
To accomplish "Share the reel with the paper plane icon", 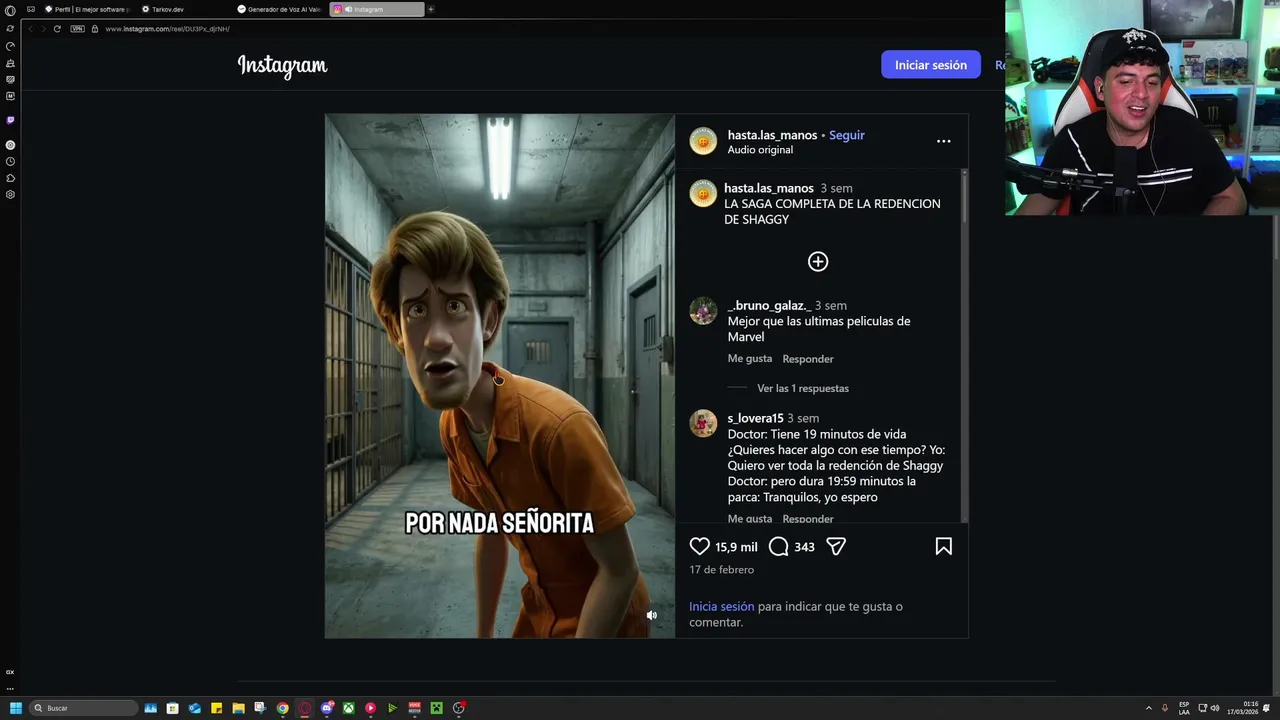I will [x=836, y=547].
